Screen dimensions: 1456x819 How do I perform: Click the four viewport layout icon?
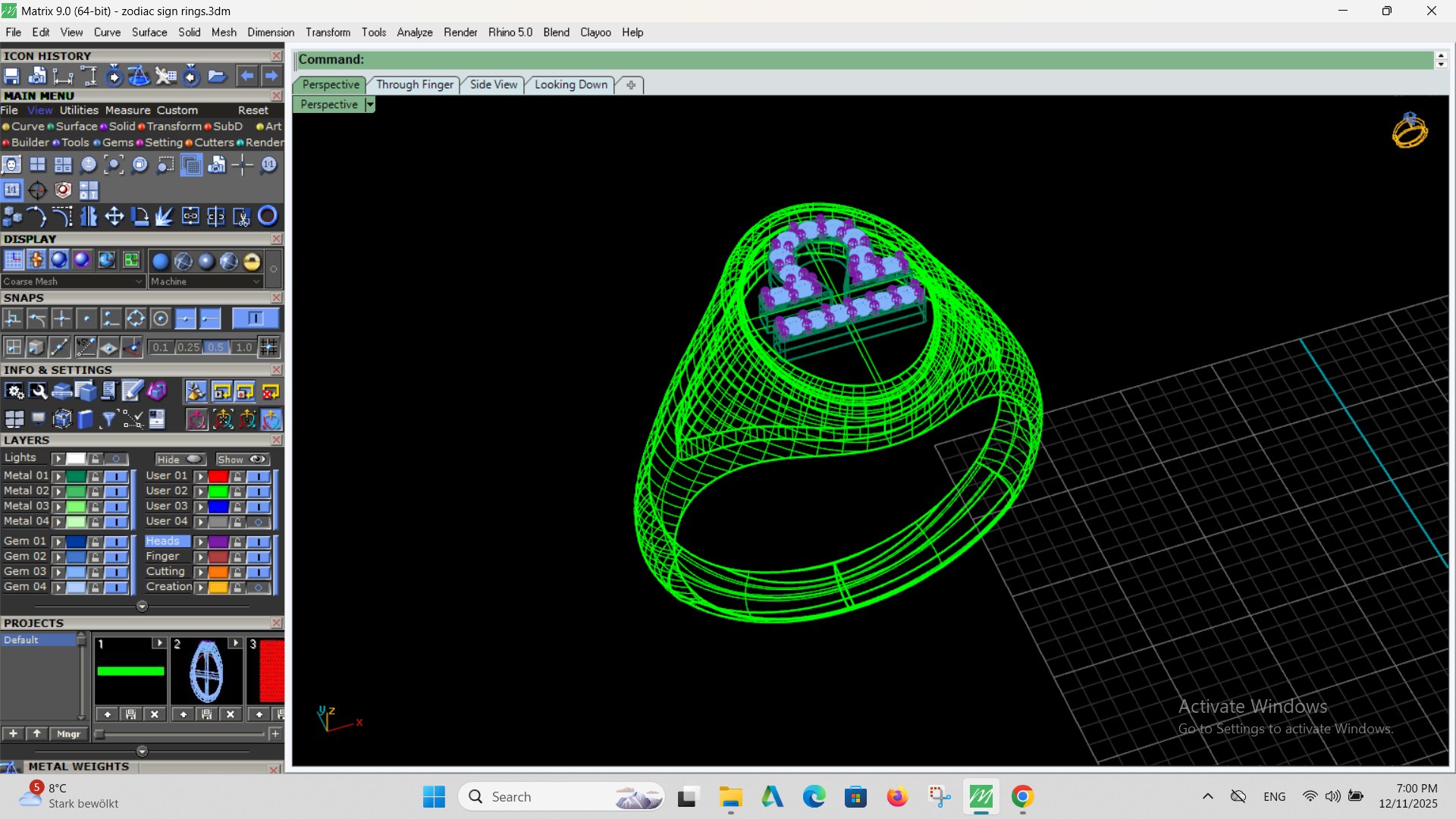(38, 165)
